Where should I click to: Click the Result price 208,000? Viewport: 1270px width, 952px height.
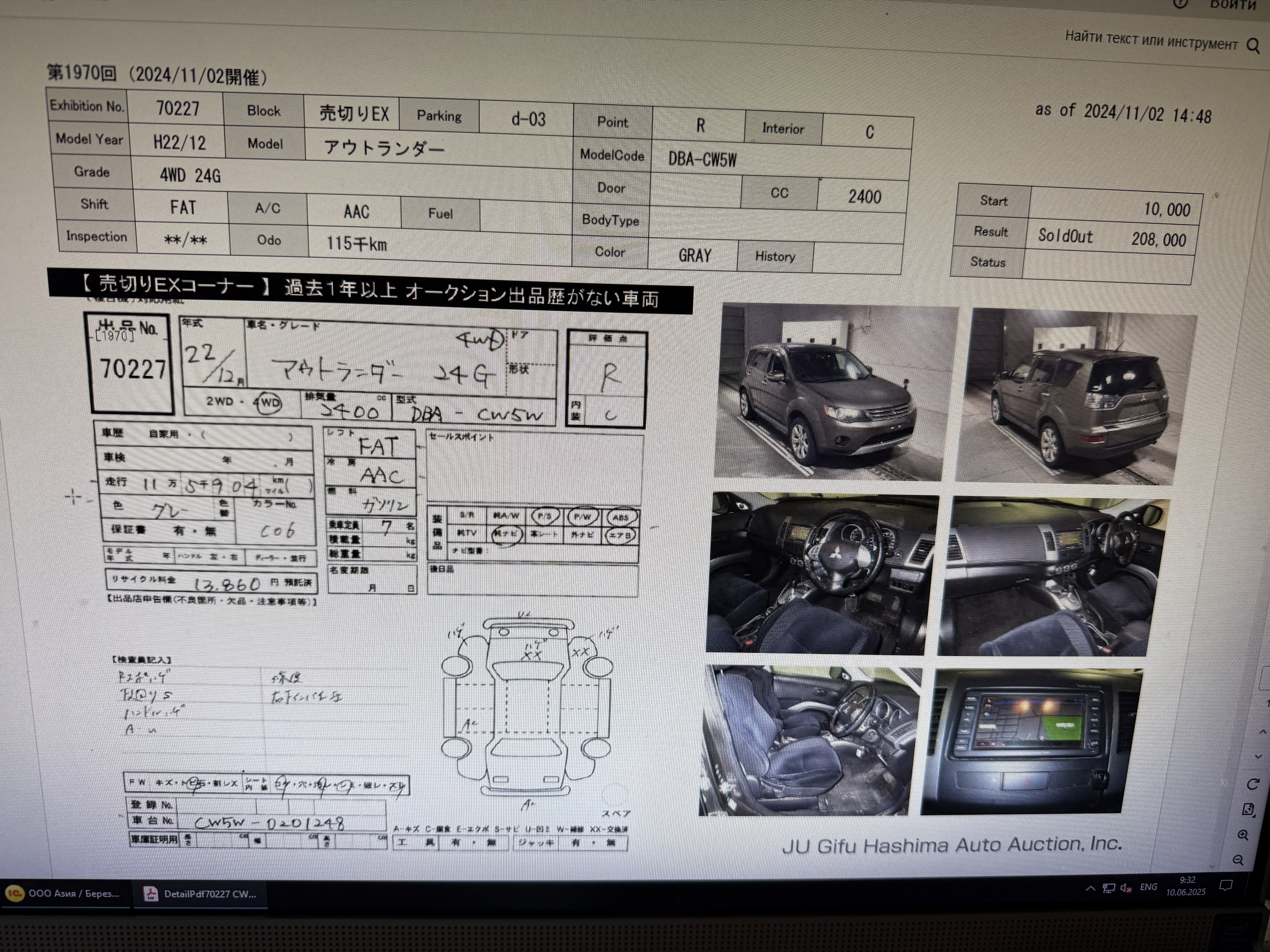[x=1159, y=239]
